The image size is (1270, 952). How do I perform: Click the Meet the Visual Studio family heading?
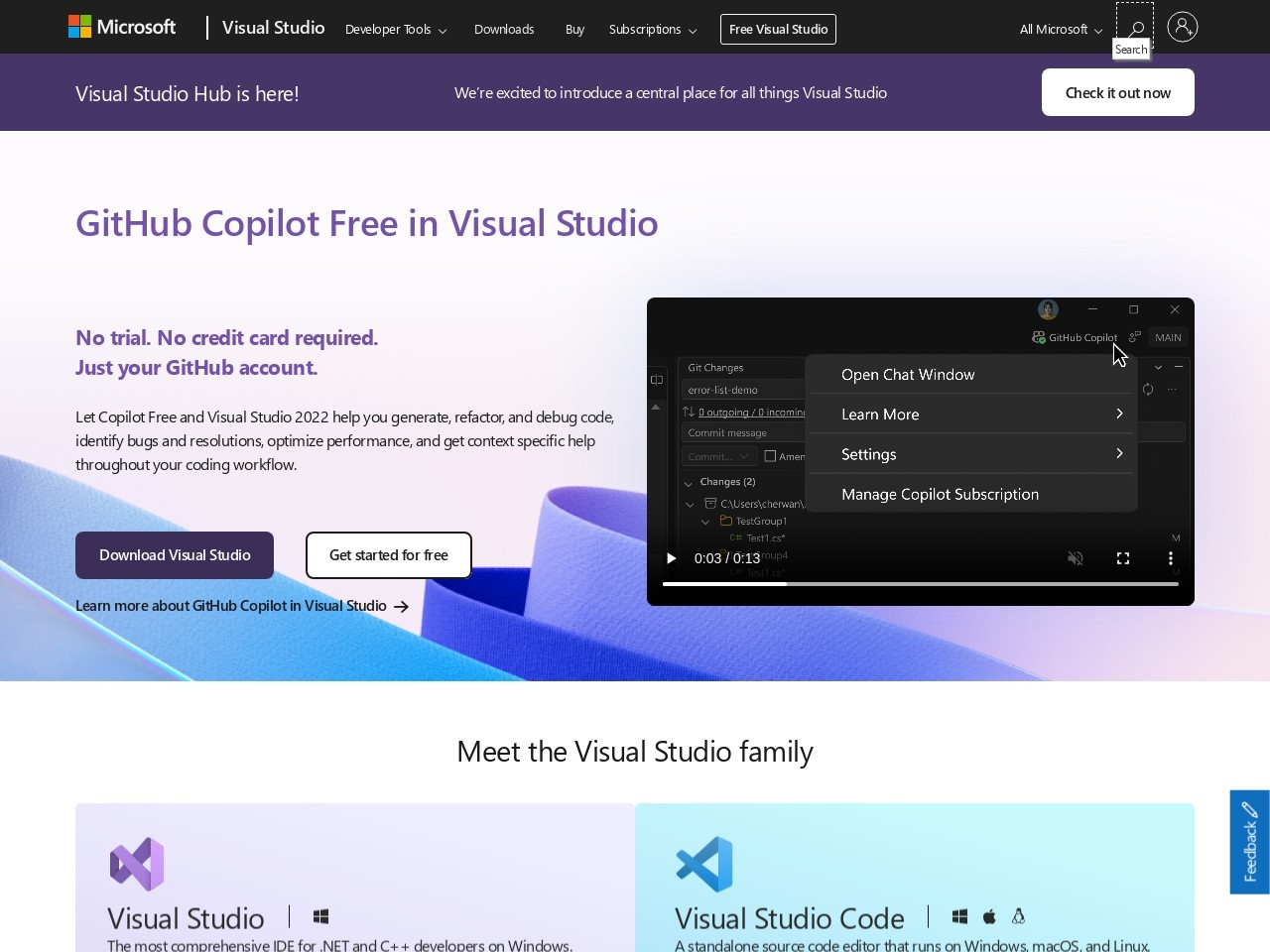tap(635, 752)
